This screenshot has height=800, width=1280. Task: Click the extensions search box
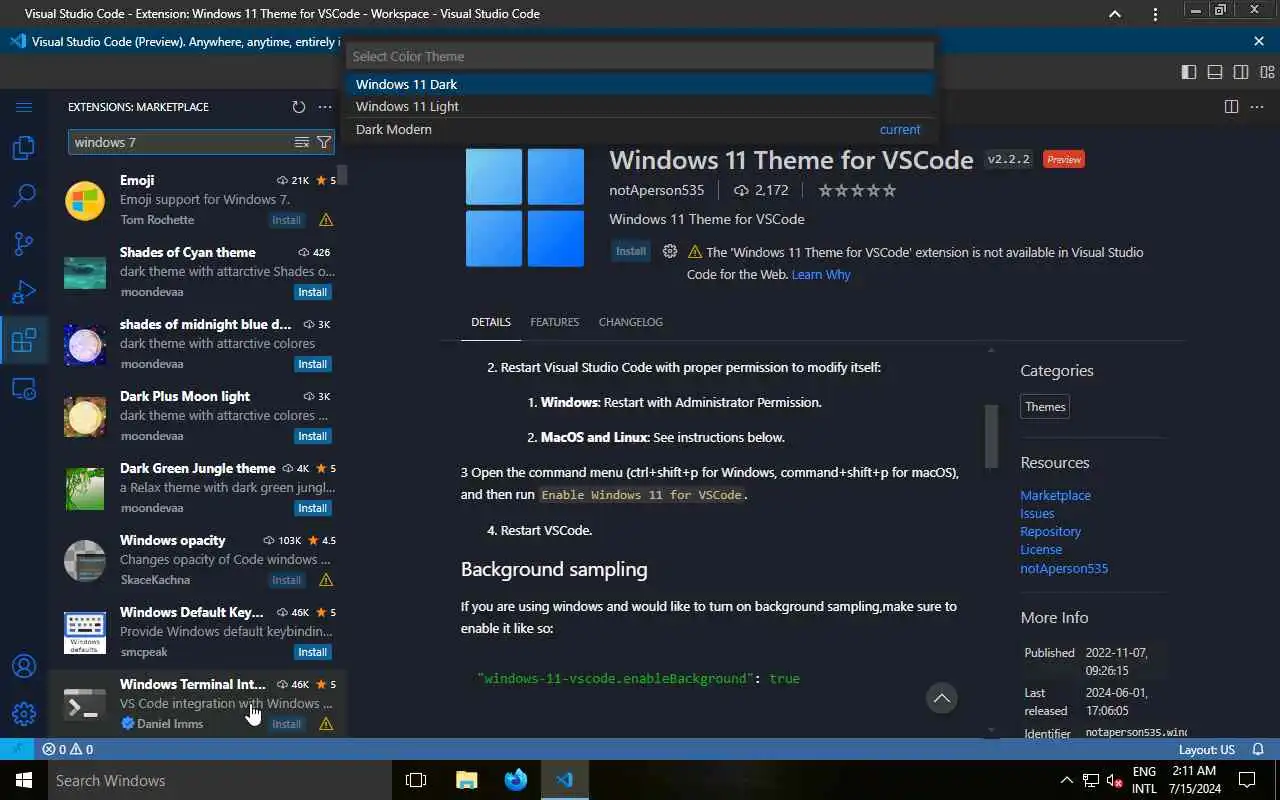click(180, 142)
